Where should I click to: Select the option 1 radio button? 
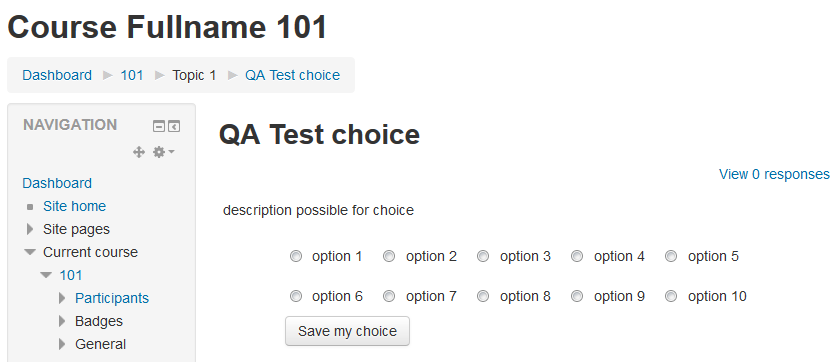295,256
